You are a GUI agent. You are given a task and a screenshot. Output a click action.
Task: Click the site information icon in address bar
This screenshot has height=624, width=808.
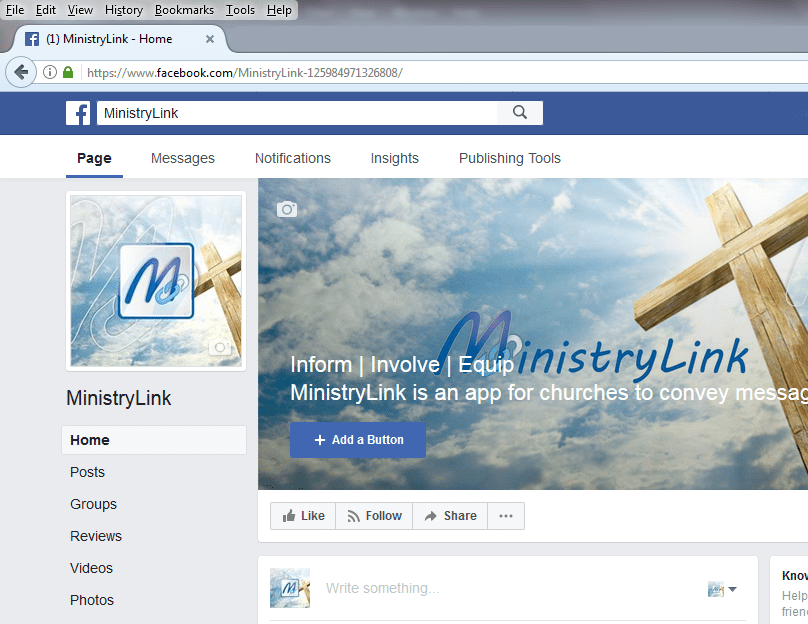pos(50,72)
